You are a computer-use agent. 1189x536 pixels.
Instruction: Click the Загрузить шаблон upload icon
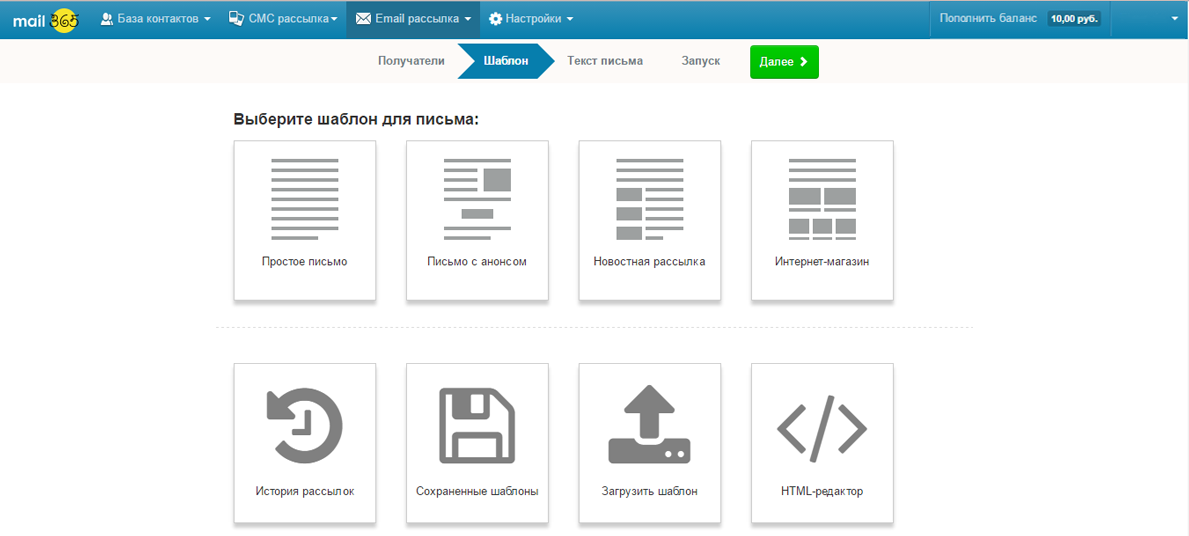coord(650,425)
